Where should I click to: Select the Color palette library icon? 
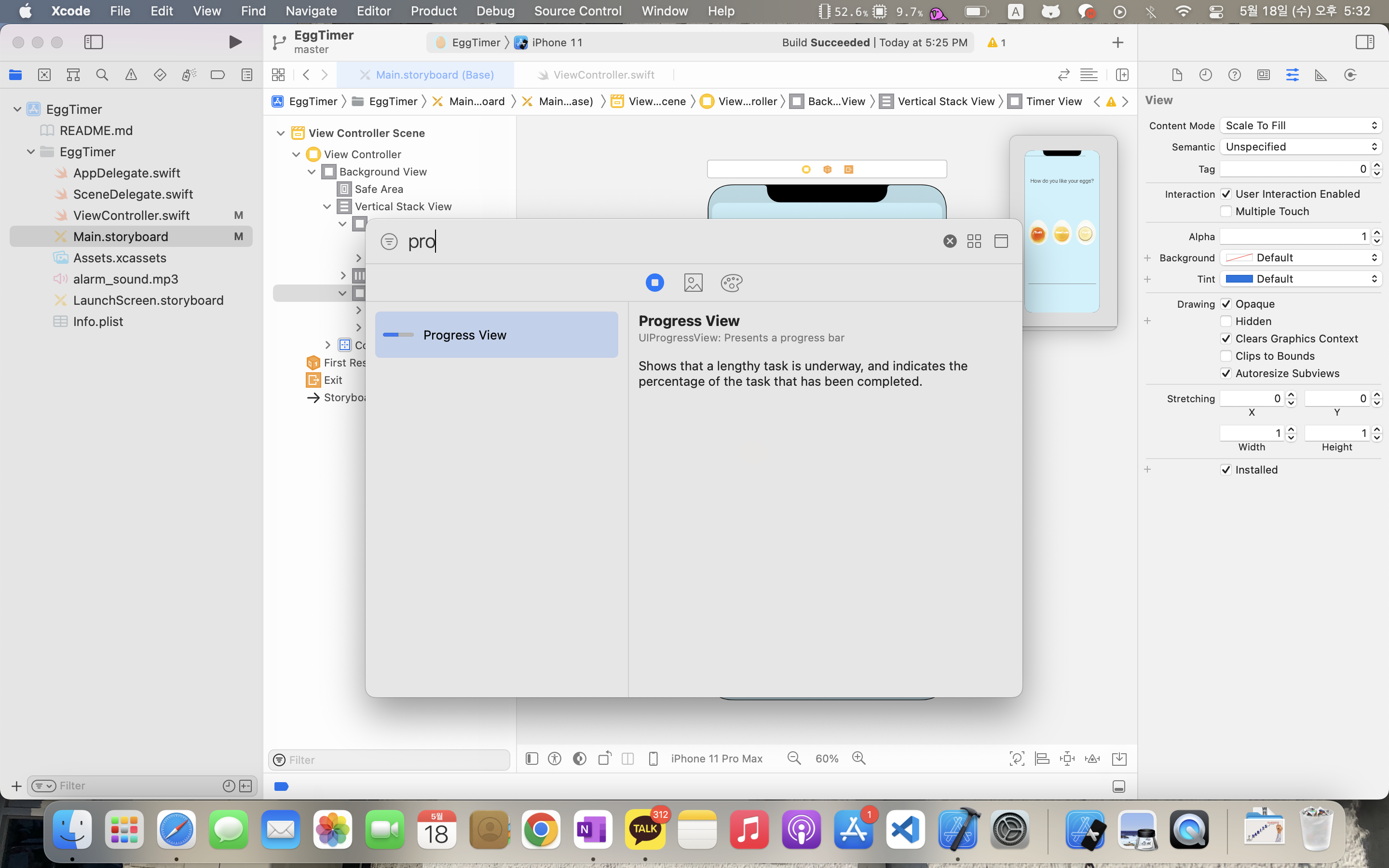pos(731,283)
